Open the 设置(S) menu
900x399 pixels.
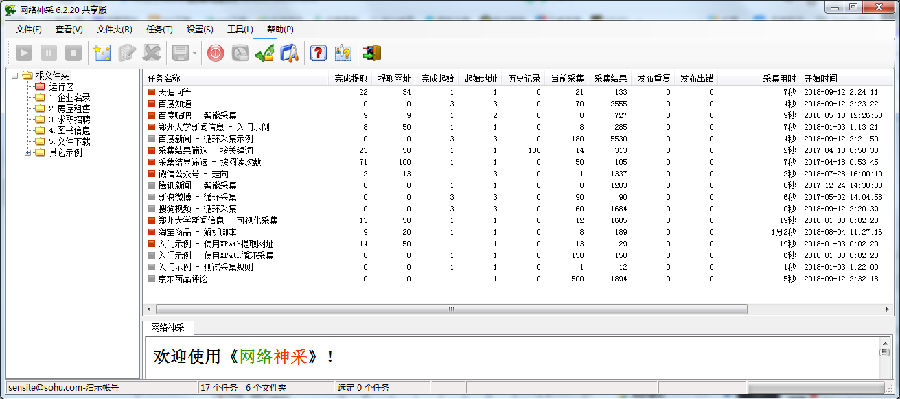(x=199, y=29)
